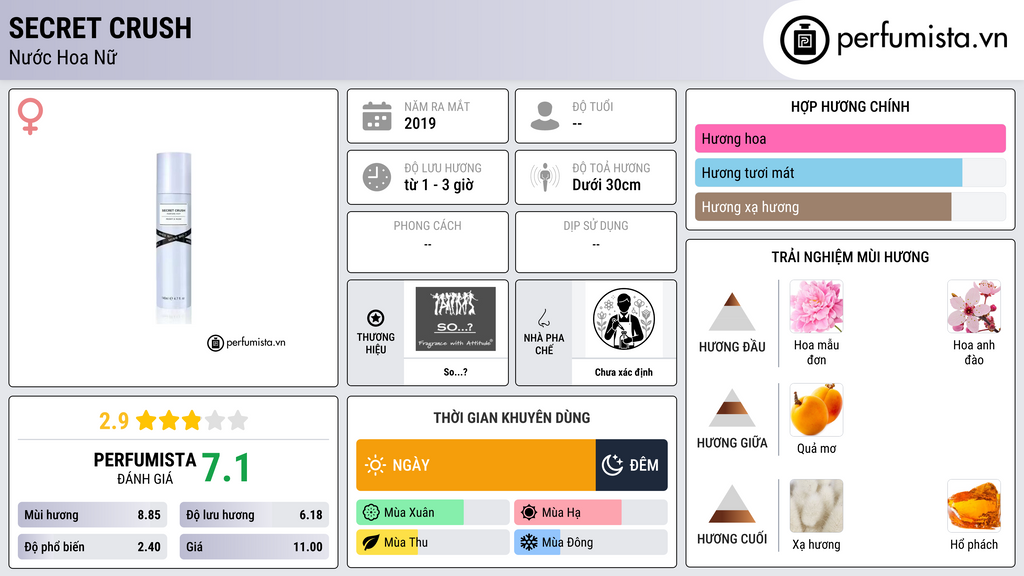Viewport: 1024px width, 576px height.
Task: Click the pink female gender symbol
Action: [x=30, y=116]
